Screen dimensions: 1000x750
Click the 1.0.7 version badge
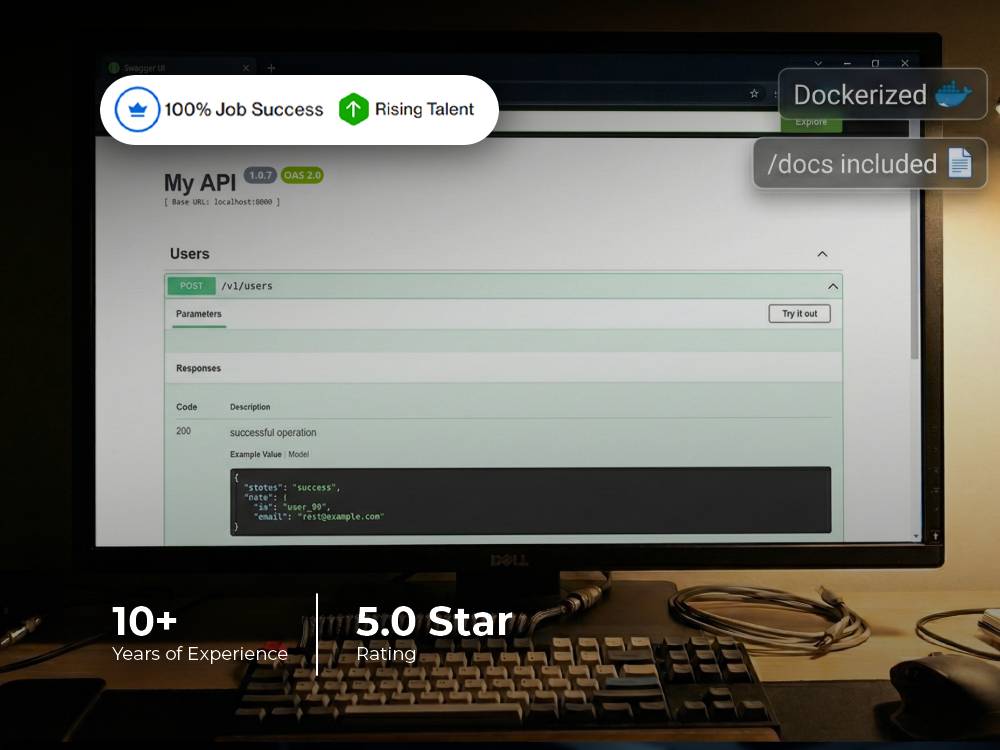pos(260,175)
